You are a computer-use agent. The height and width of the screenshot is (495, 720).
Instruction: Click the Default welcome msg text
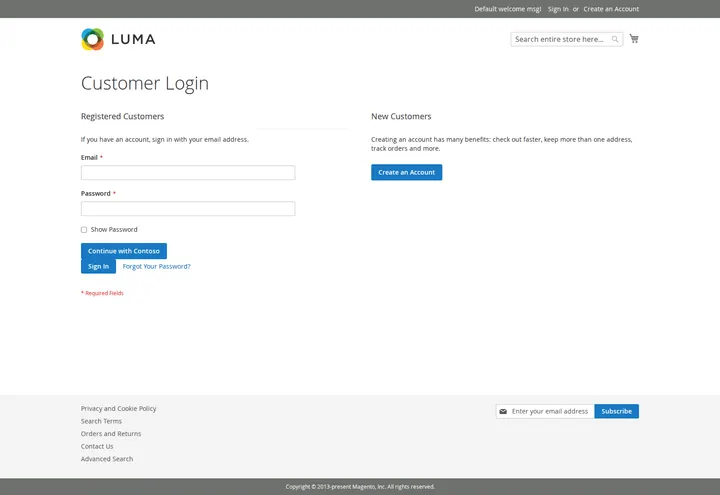point(508,9)
